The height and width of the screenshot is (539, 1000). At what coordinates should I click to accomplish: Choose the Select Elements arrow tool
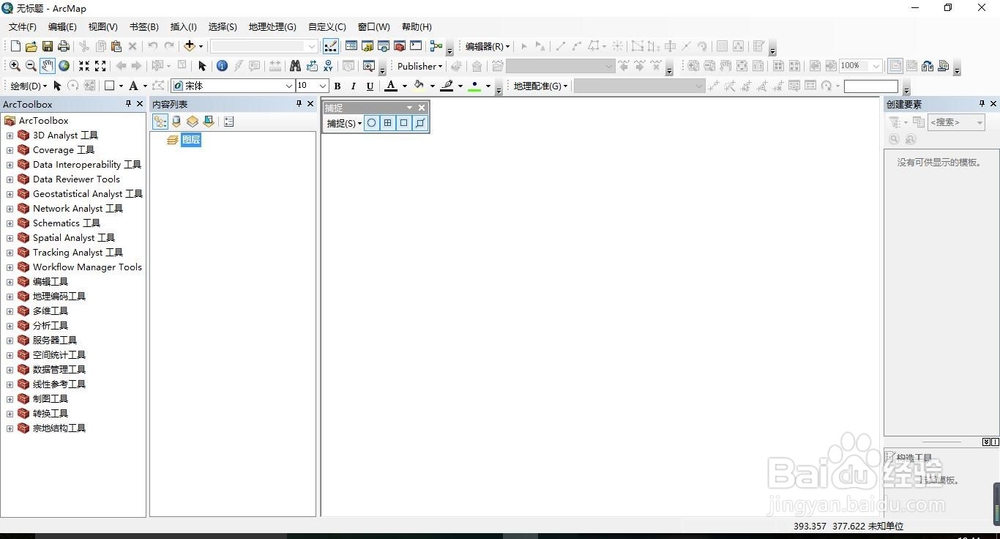202,66
